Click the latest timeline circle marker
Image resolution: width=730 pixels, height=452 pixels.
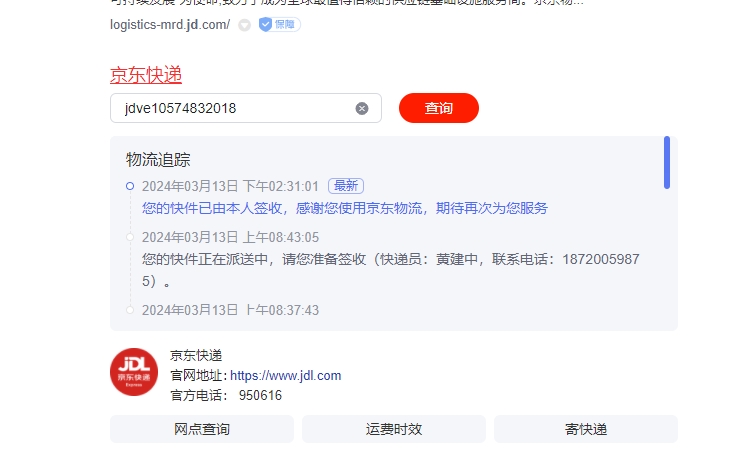[x=130, y=186]
